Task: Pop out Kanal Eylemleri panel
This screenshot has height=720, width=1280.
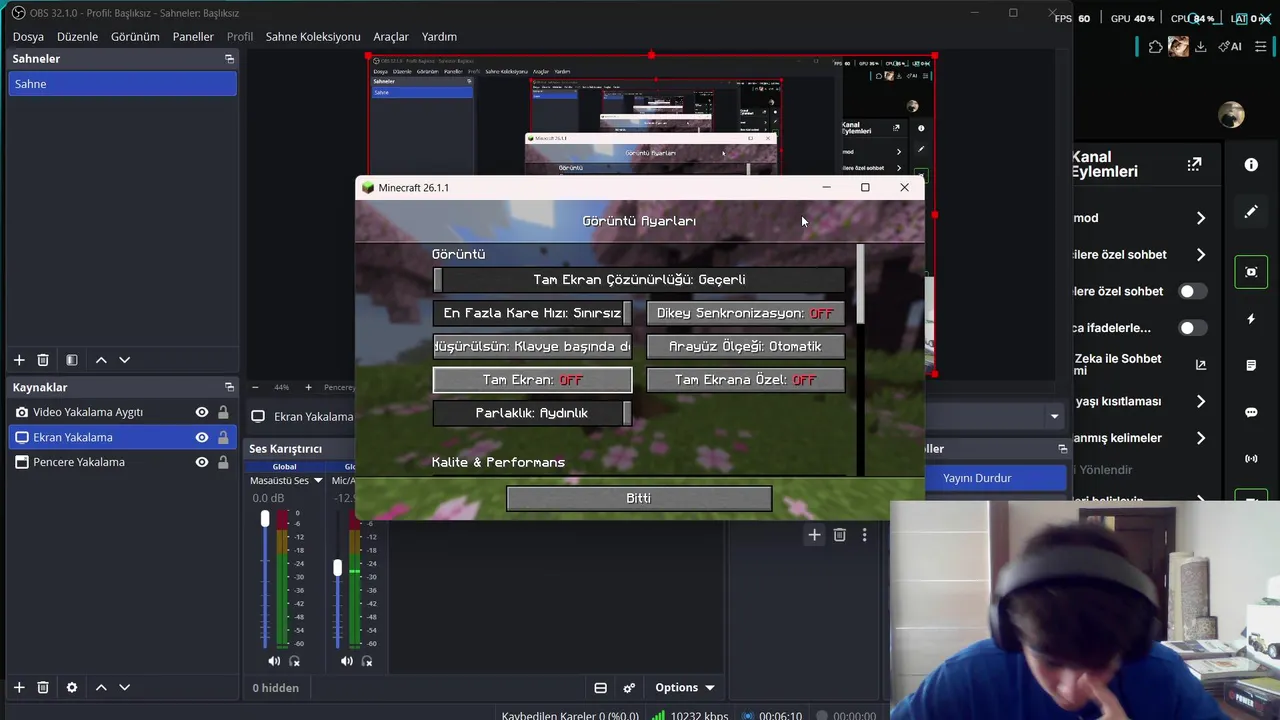Action: coord(1194,164)
